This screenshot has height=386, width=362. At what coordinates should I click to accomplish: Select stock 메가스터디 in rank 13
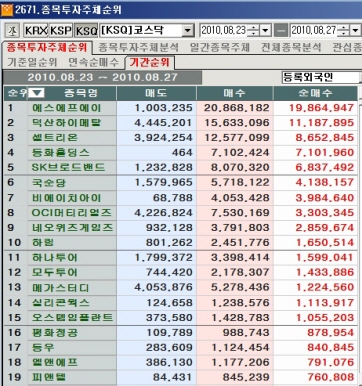click(60, 287)
